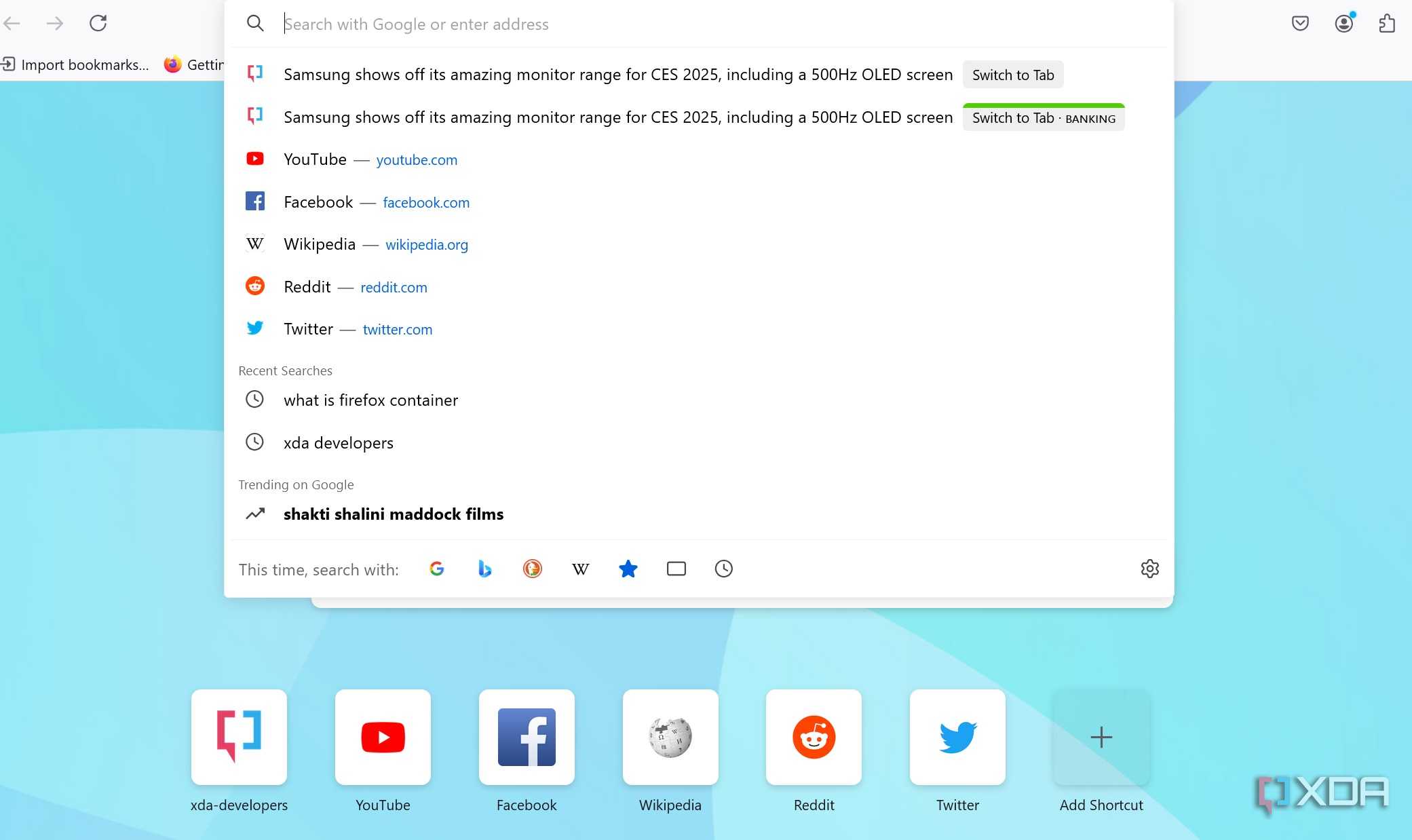Search this time with Wikipedia icon
Image resolution: width=1412 pixels, height=840 pixels.
[x=580, y=569]
